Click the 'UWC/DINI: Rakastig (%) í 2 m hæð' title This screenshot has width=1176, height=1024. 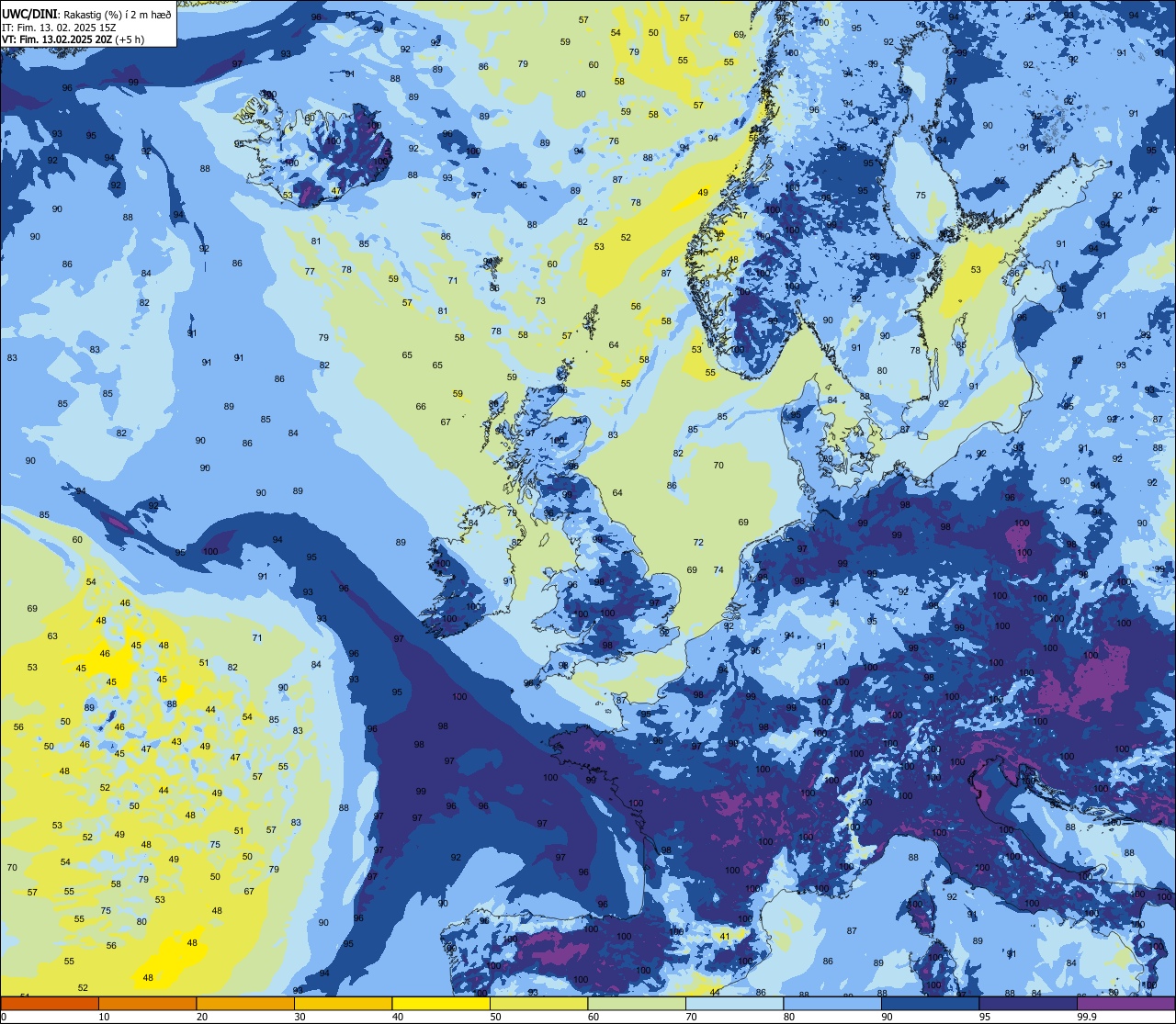(86, 14)
